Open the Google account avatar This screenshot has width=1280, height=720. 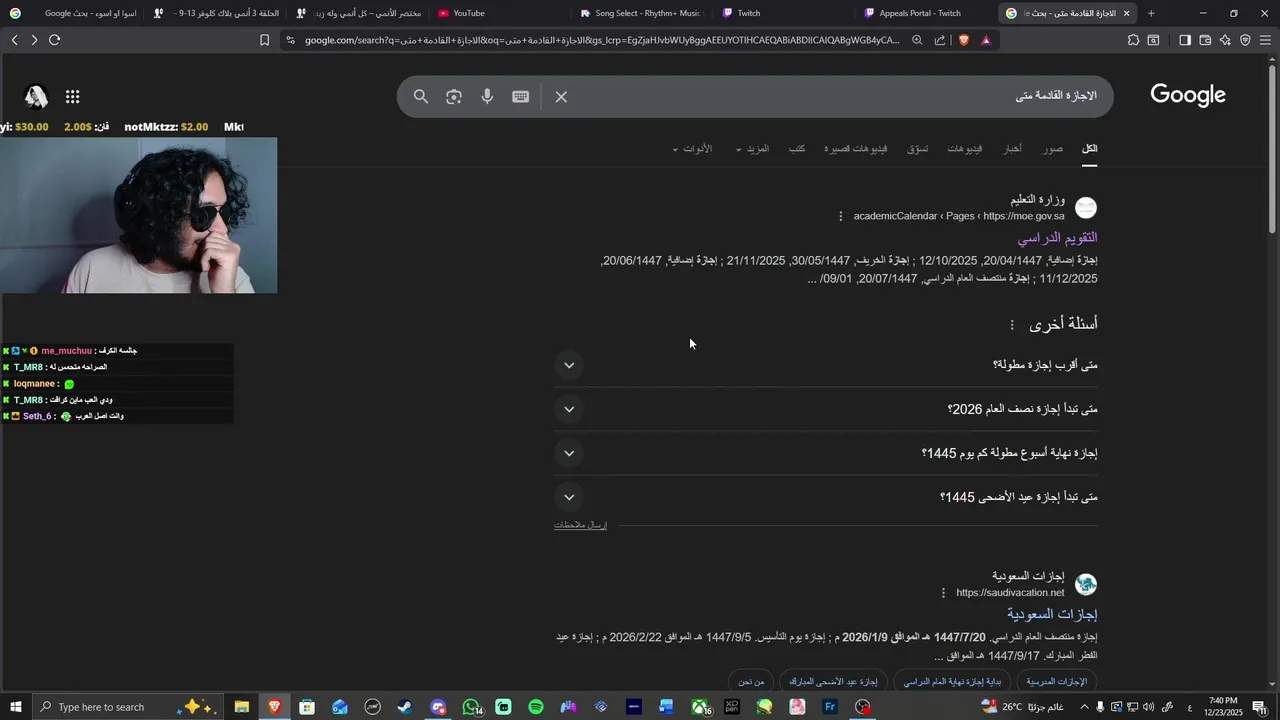click(36, 97)
